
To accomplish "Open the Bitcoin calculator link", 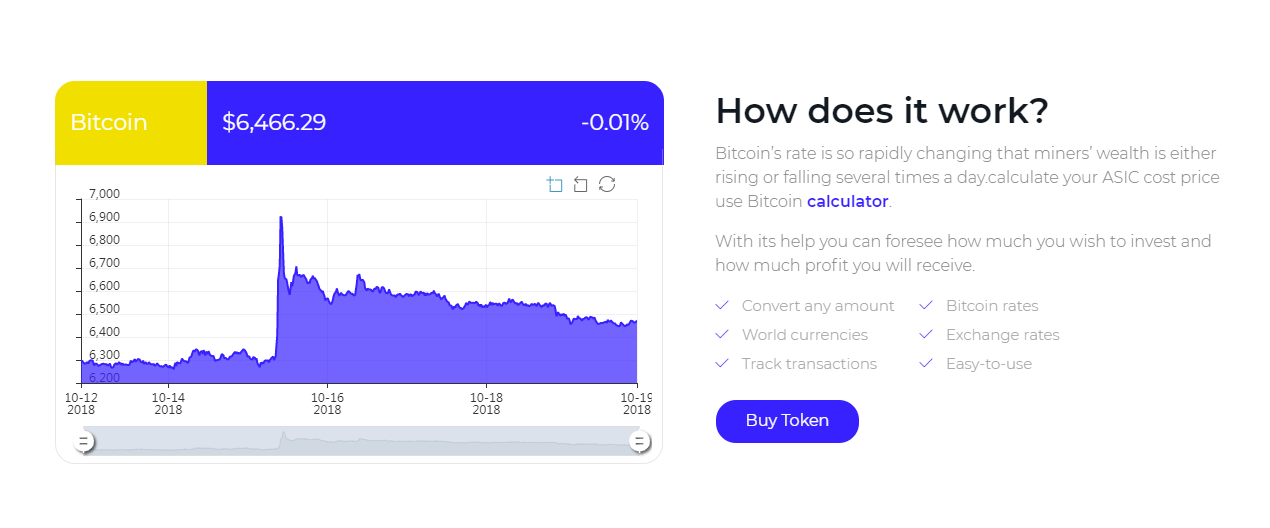I will tap(847, 201).
